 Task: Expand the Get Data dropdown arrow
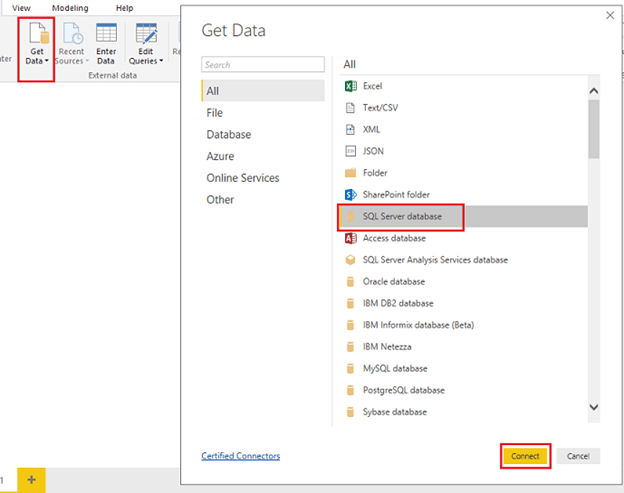pos(47,61)
